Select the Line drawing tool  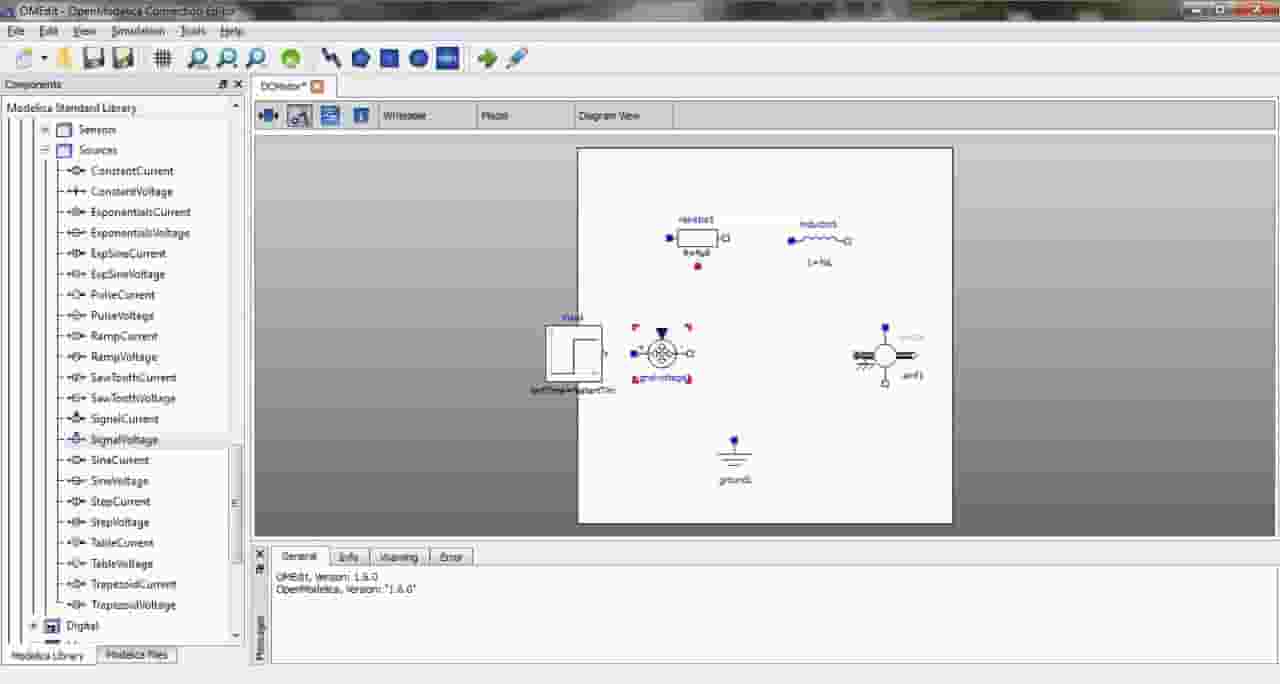(x=331, y=58)
